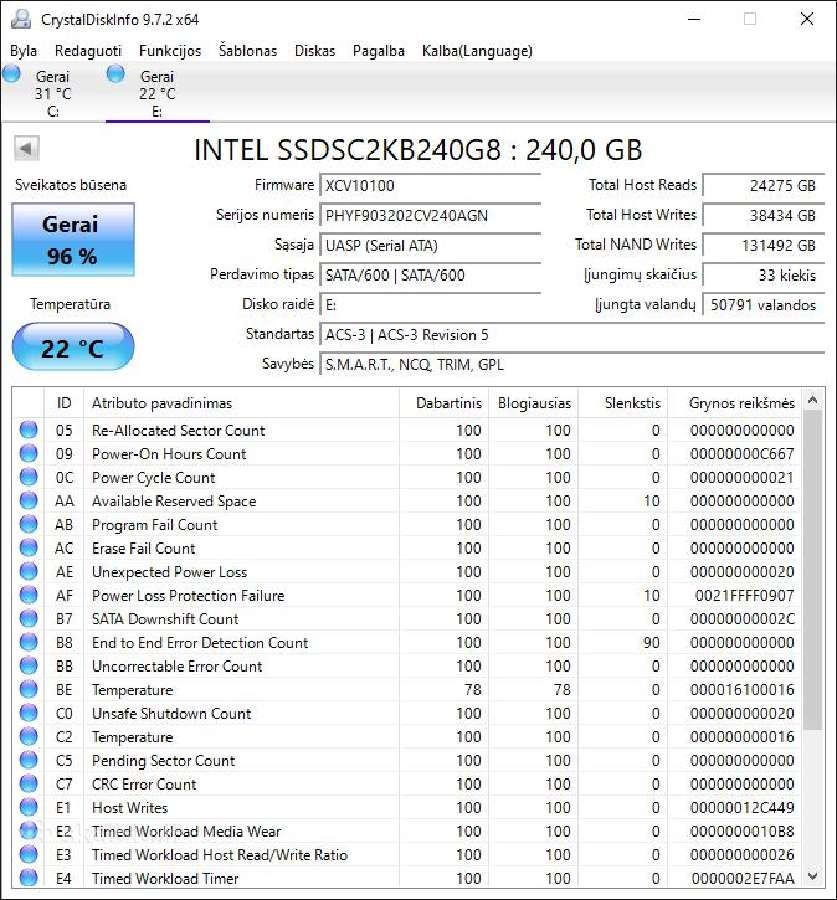Click the Sąsaja field UASP (Serial ATA)
The height and width of the screenshot is (900, 837).
coord(430,246)
